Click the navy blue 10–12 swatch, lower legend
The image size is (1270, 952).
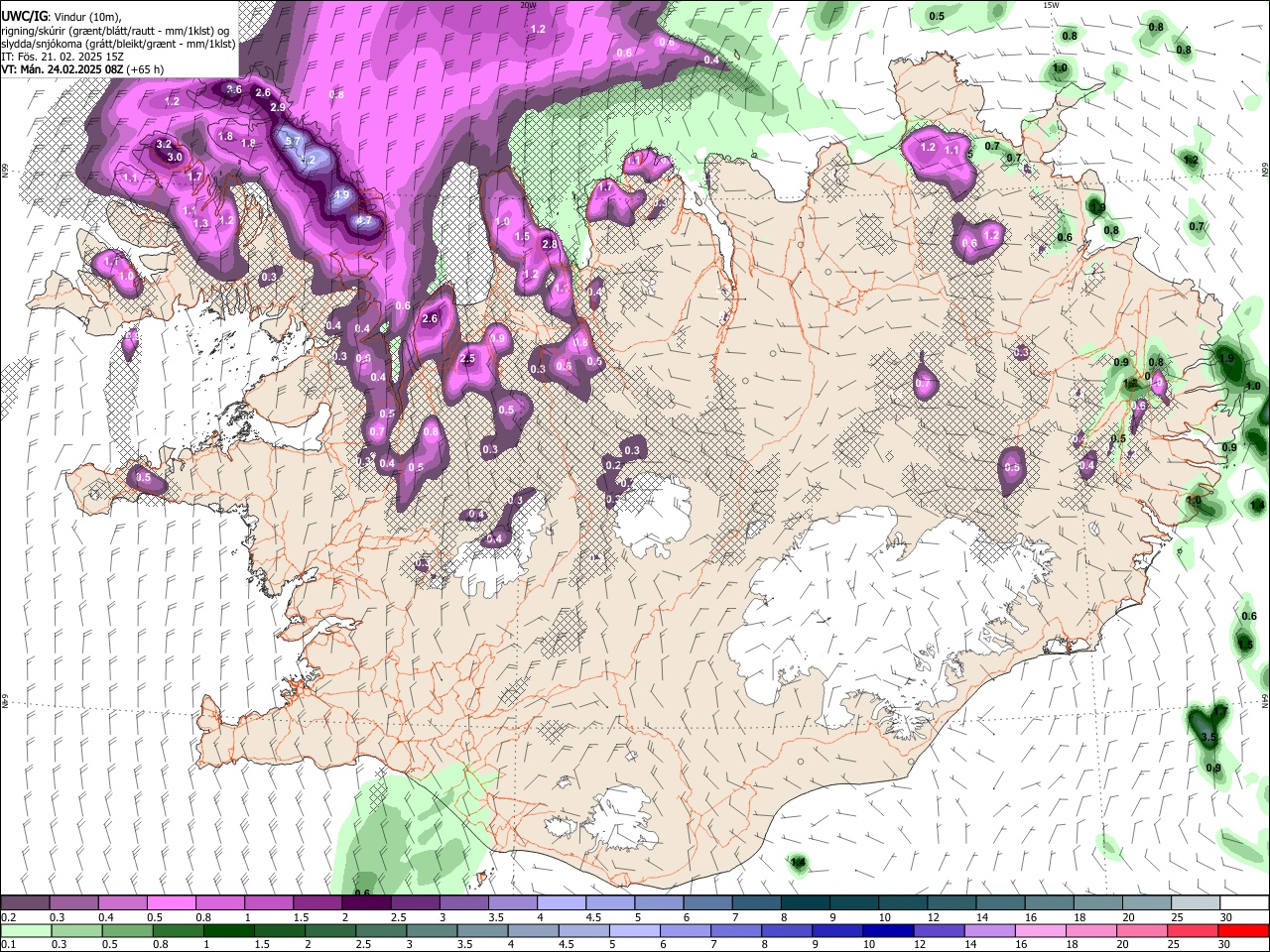coord(888,930)
